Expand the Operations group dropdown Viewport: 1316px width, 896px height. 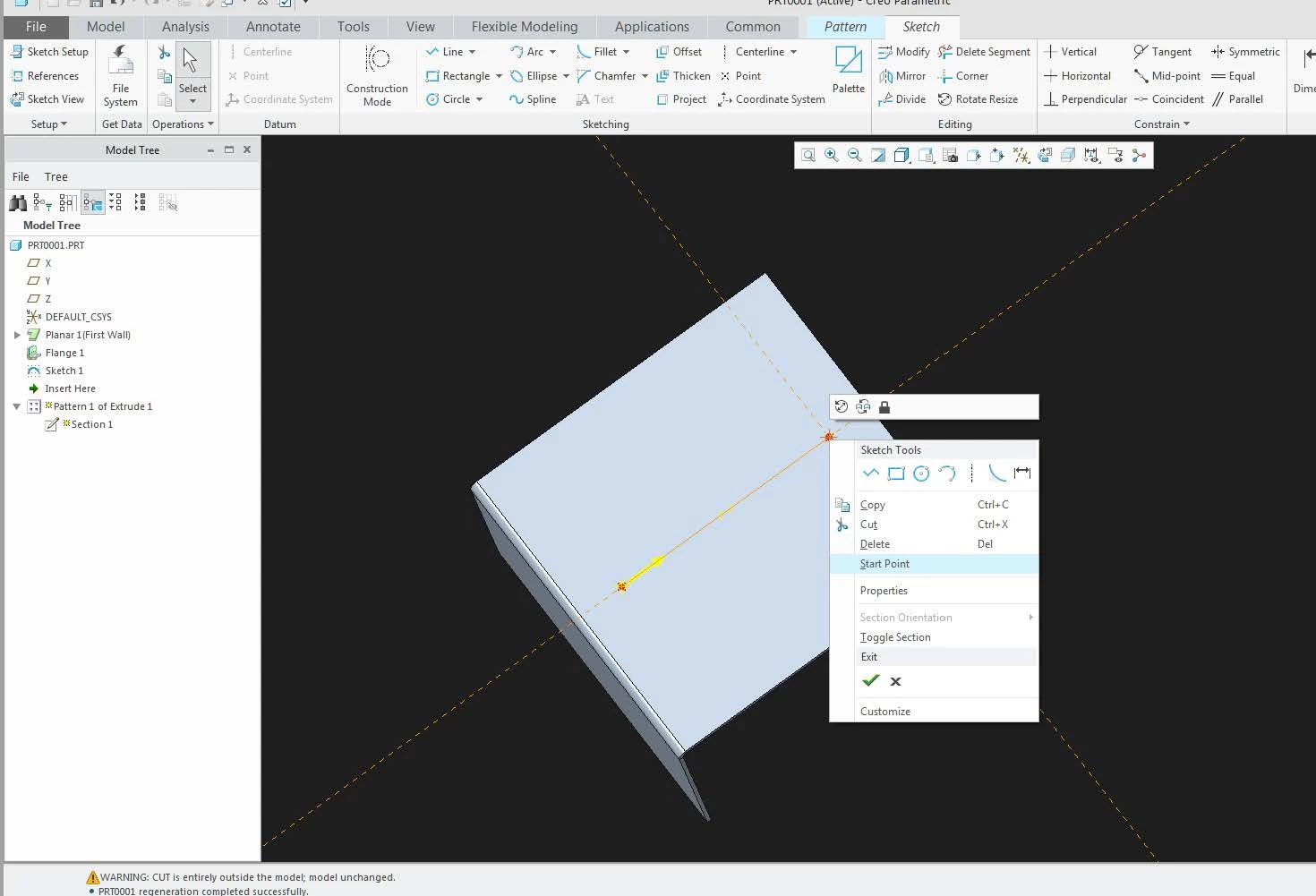pyautogui.click(x=183, y=124)
